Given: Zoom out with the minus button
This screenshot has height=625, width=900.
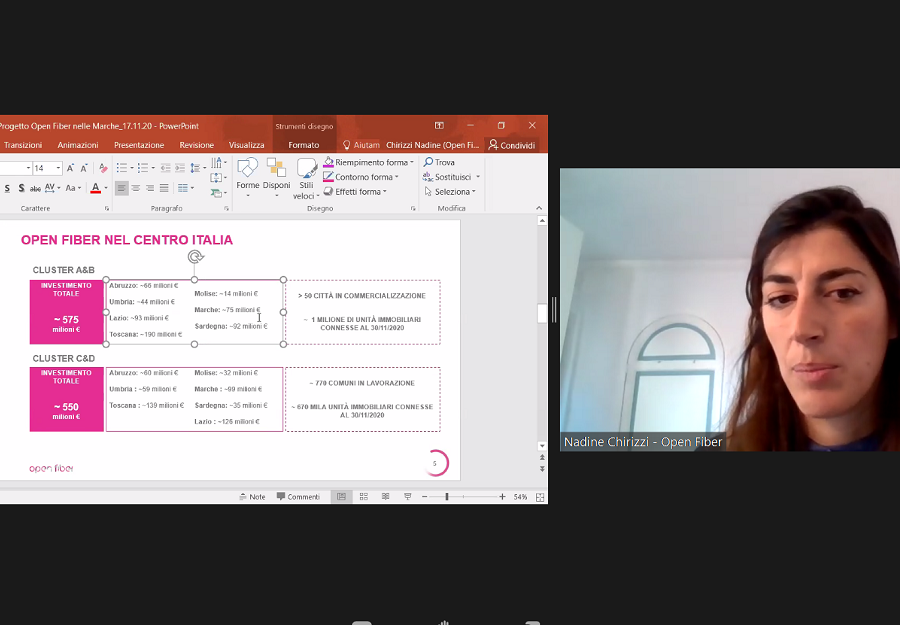Looking at the screenshot, I should [424, 497].
